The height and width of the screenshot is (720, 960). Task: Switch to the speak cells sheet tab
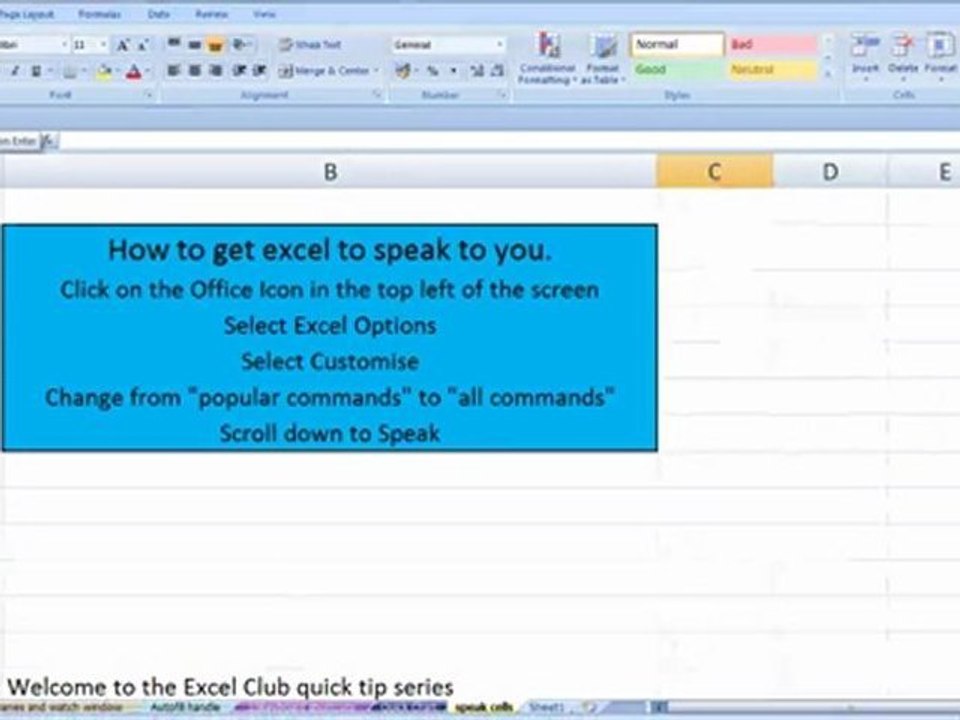pyautogui.click(x=484, y=708)
